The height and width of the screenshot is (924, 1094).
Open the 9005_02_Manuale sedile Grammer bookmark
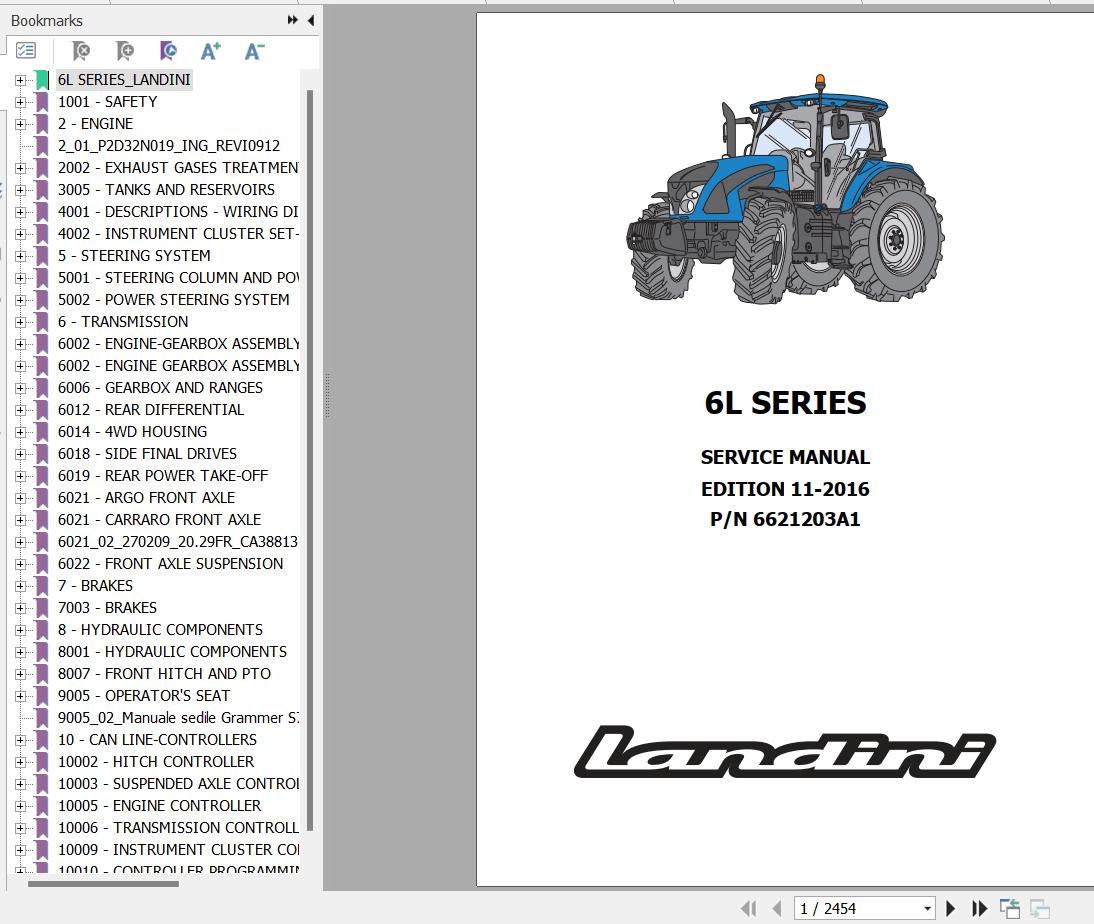pos(178,717)
